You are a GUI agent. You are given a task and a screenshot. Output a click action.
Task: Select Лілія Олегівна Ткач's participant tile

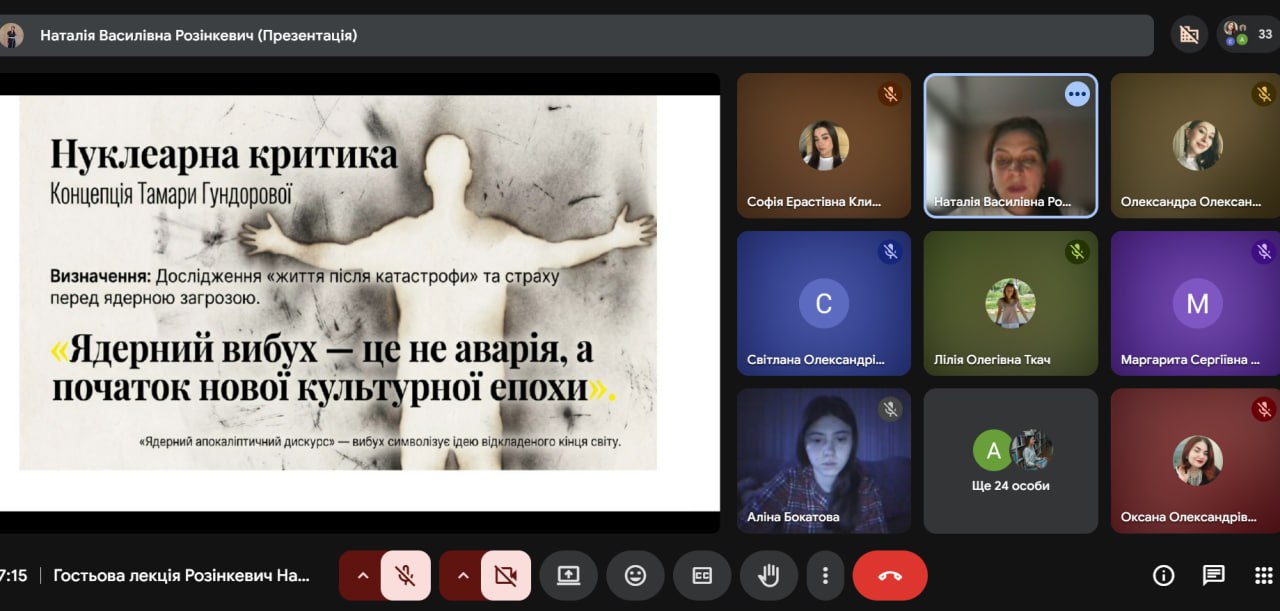tap(1010, 304)
